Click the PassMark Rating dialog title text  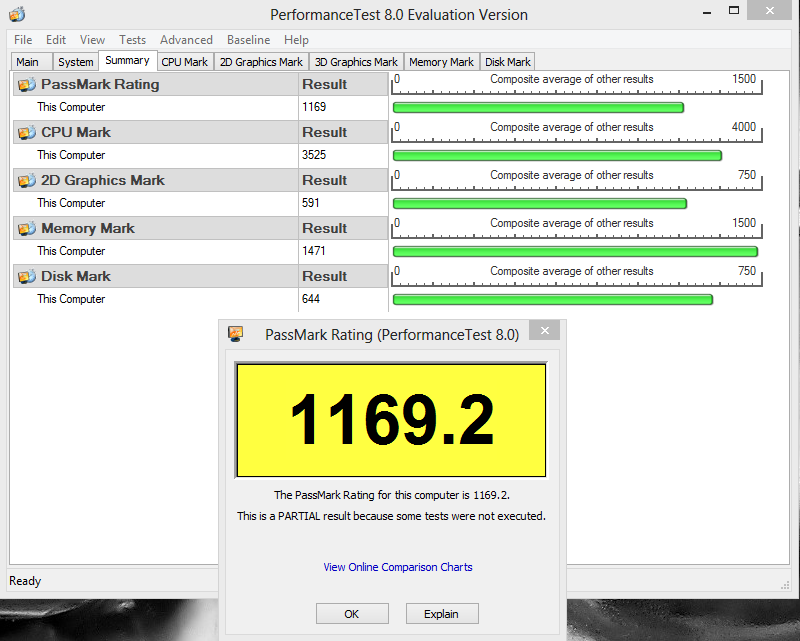[x=392, y=334]
